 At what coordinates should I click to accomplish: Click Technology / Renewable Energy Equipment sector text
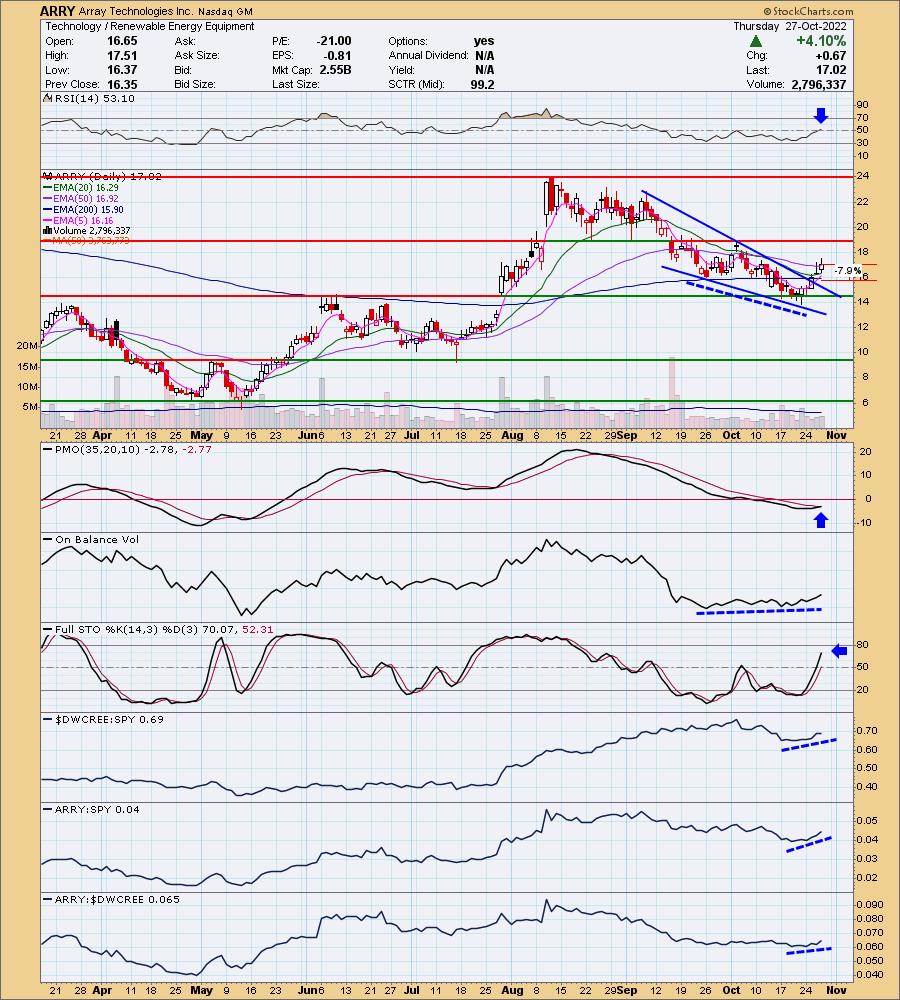(x=150, y=26)
